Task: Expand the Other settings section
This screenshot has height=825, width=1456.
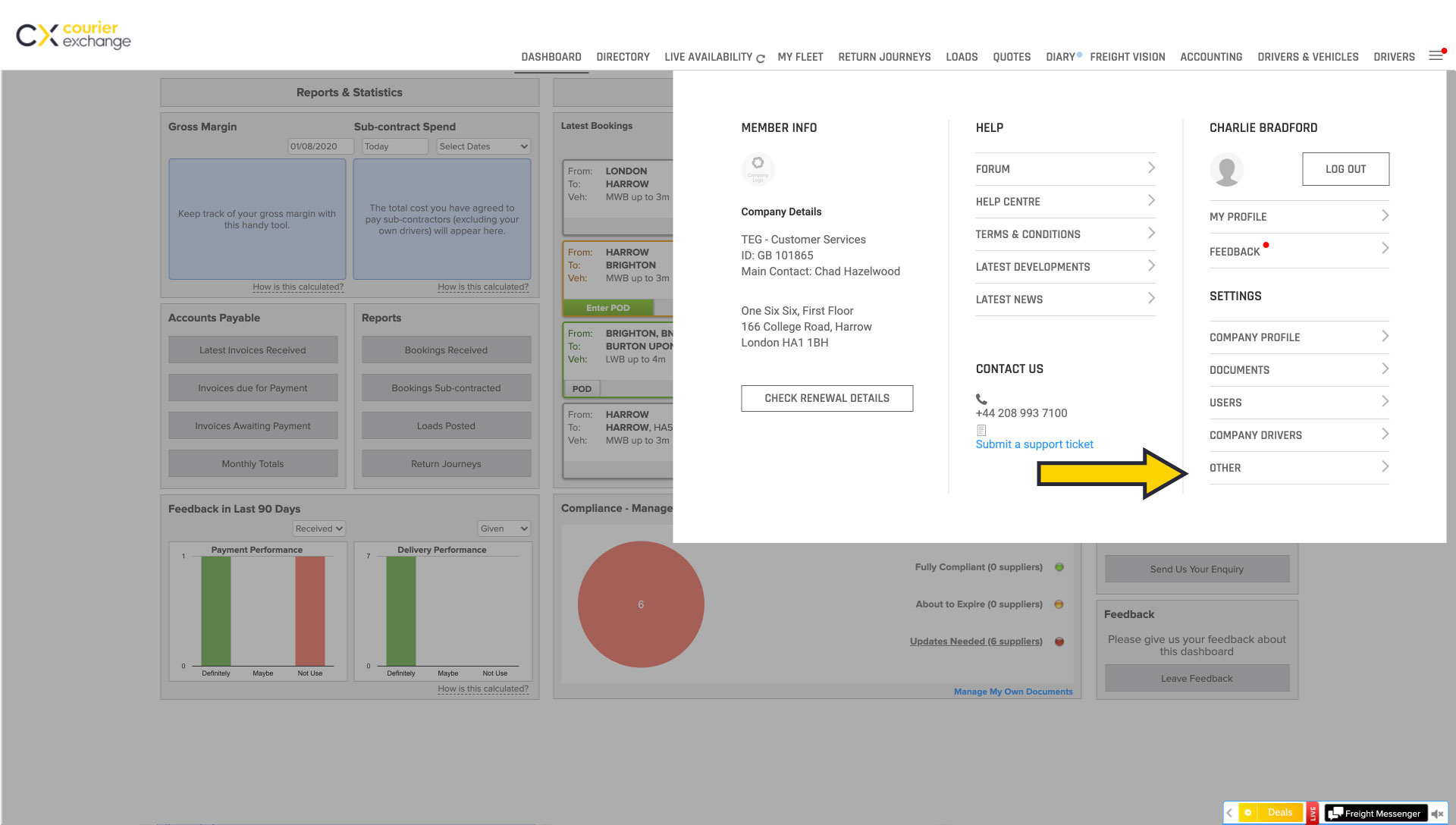Action: [1299, 467]
